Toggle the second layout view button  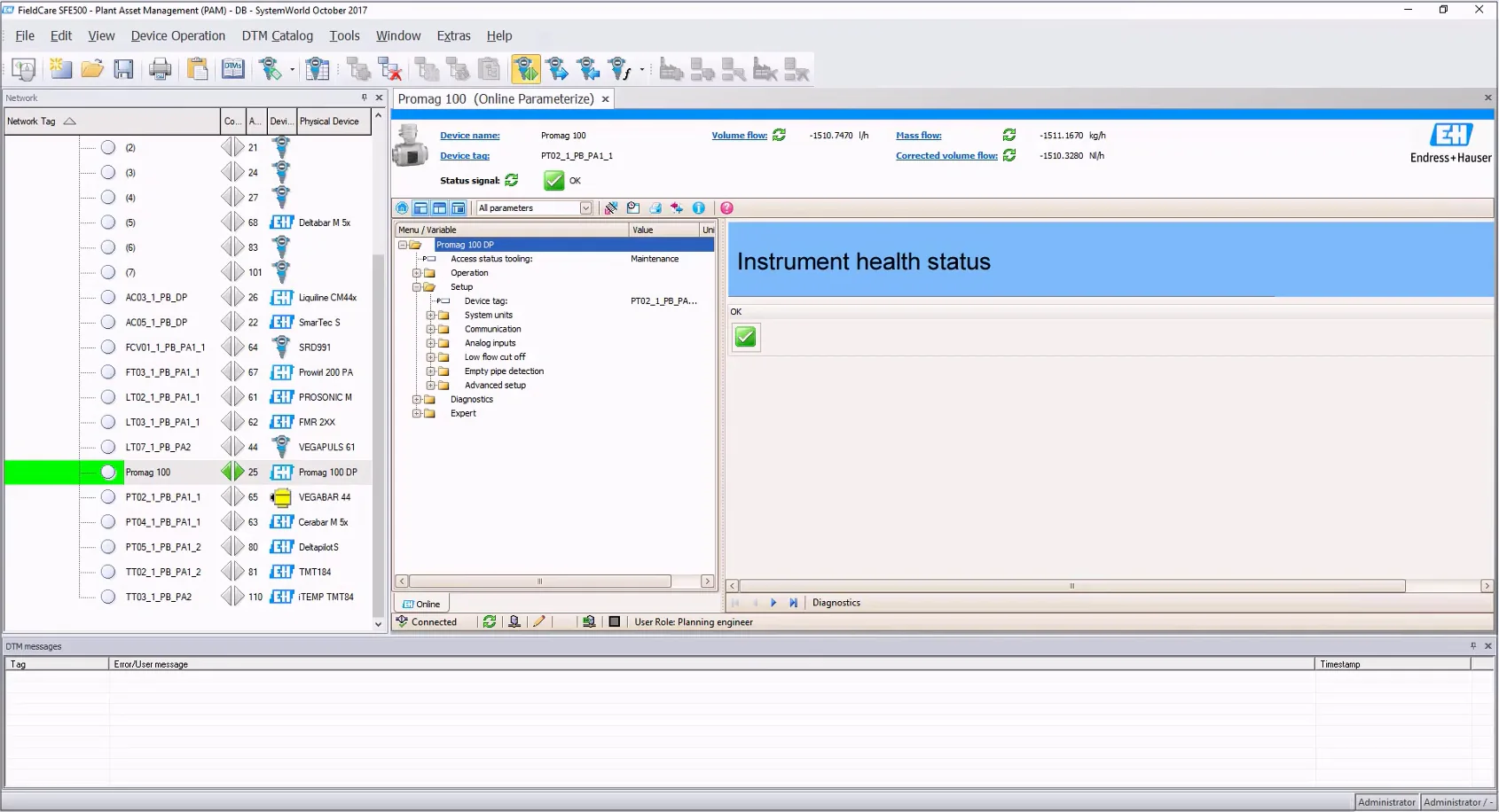[x=440, y=208]
